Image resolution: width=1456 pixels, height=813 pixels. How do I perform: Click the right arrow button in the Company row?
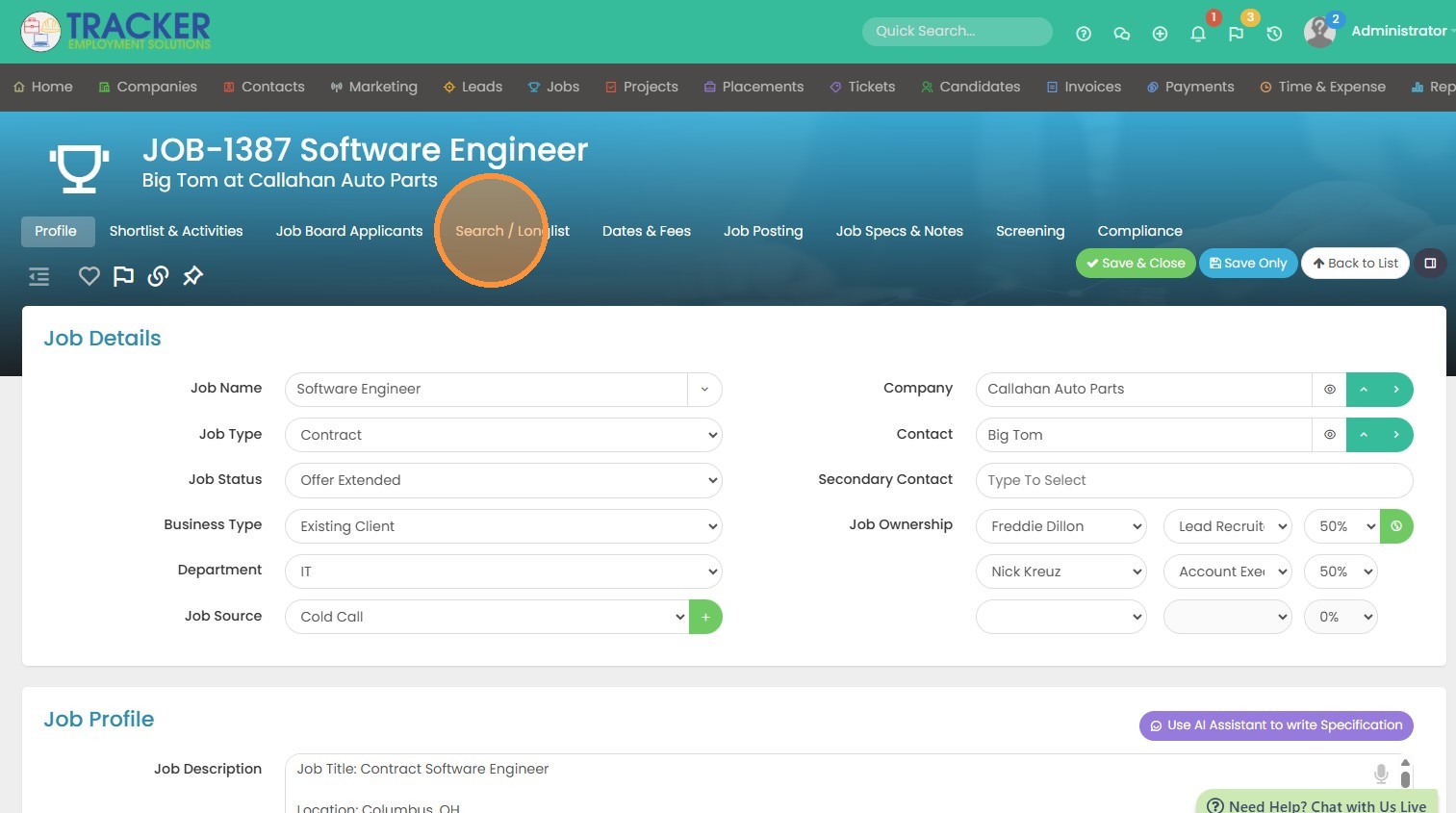pos(1396,390)
